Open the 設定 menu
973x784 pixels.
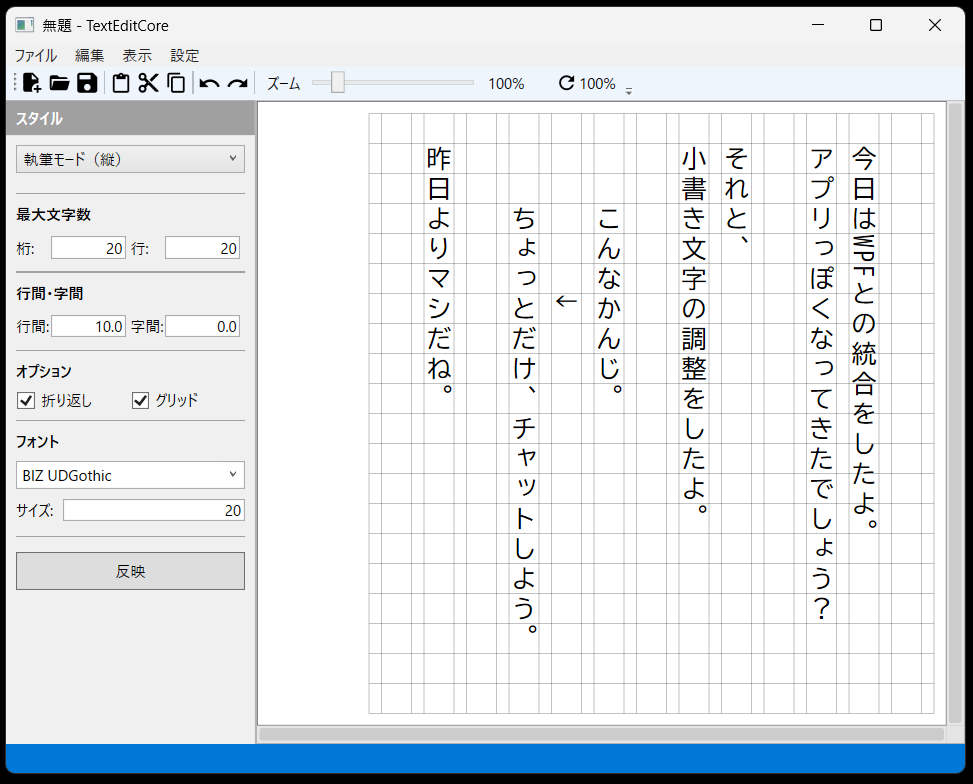point(185,56)
